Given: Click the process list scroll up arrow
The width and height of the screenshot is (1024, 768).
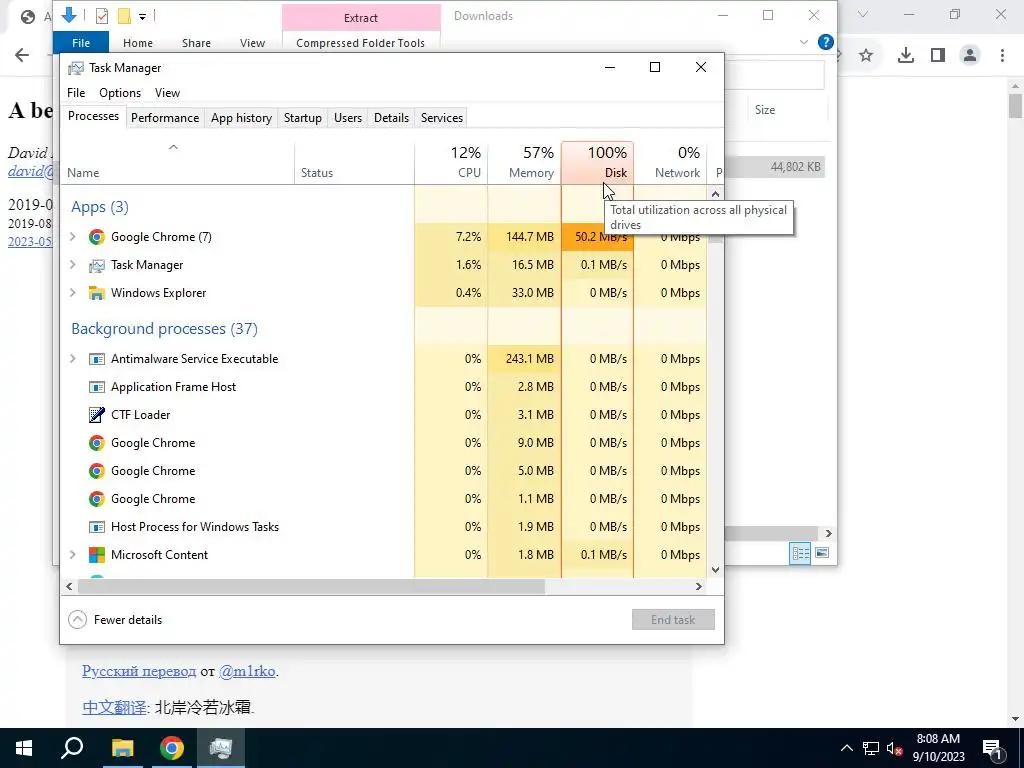Looking at the screenshot, I should click(716, 194).
